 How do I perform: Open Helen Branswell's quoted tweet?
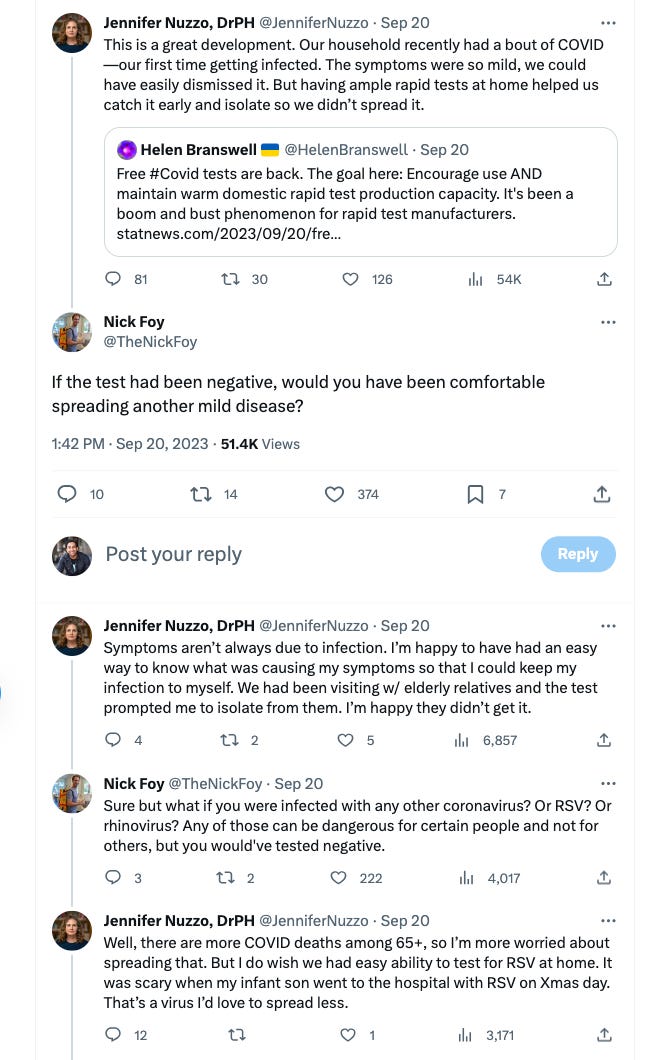360,191
